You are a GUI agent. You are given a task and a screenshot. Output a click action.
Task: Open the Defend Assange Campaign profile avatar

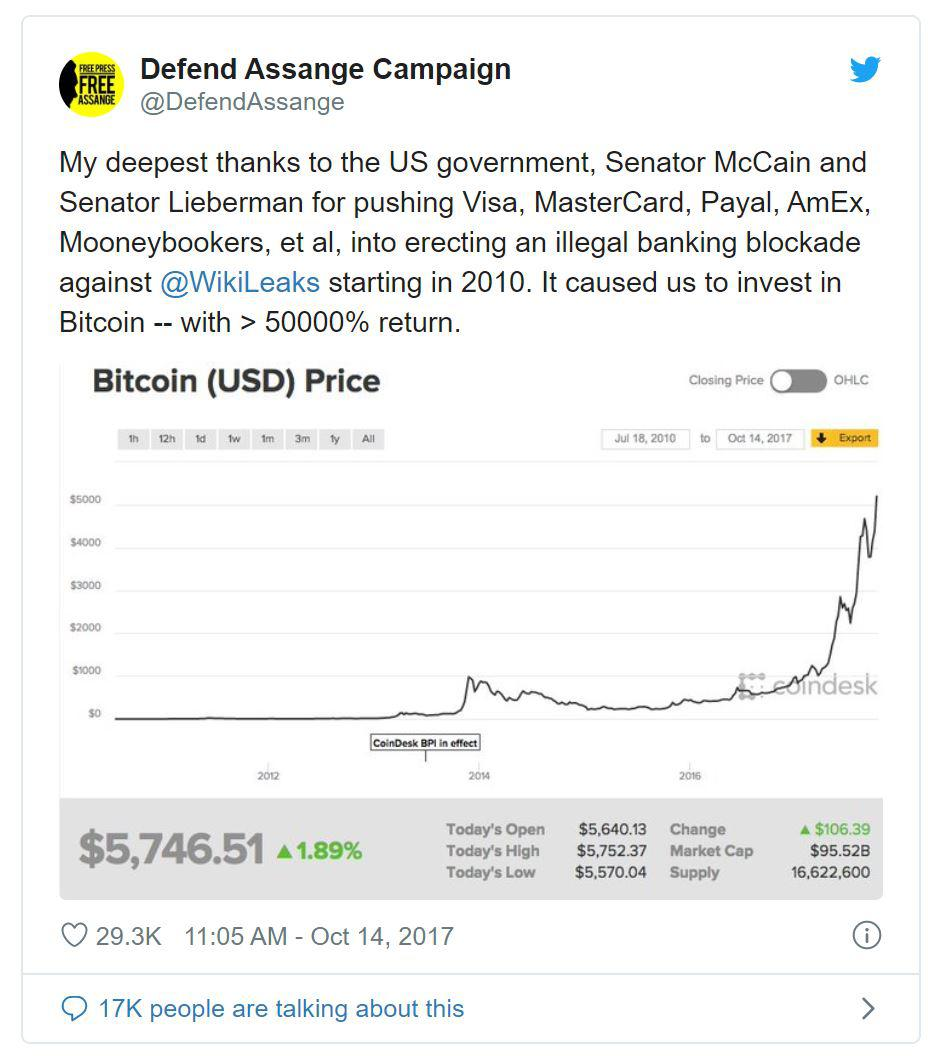tap(92, 84)
